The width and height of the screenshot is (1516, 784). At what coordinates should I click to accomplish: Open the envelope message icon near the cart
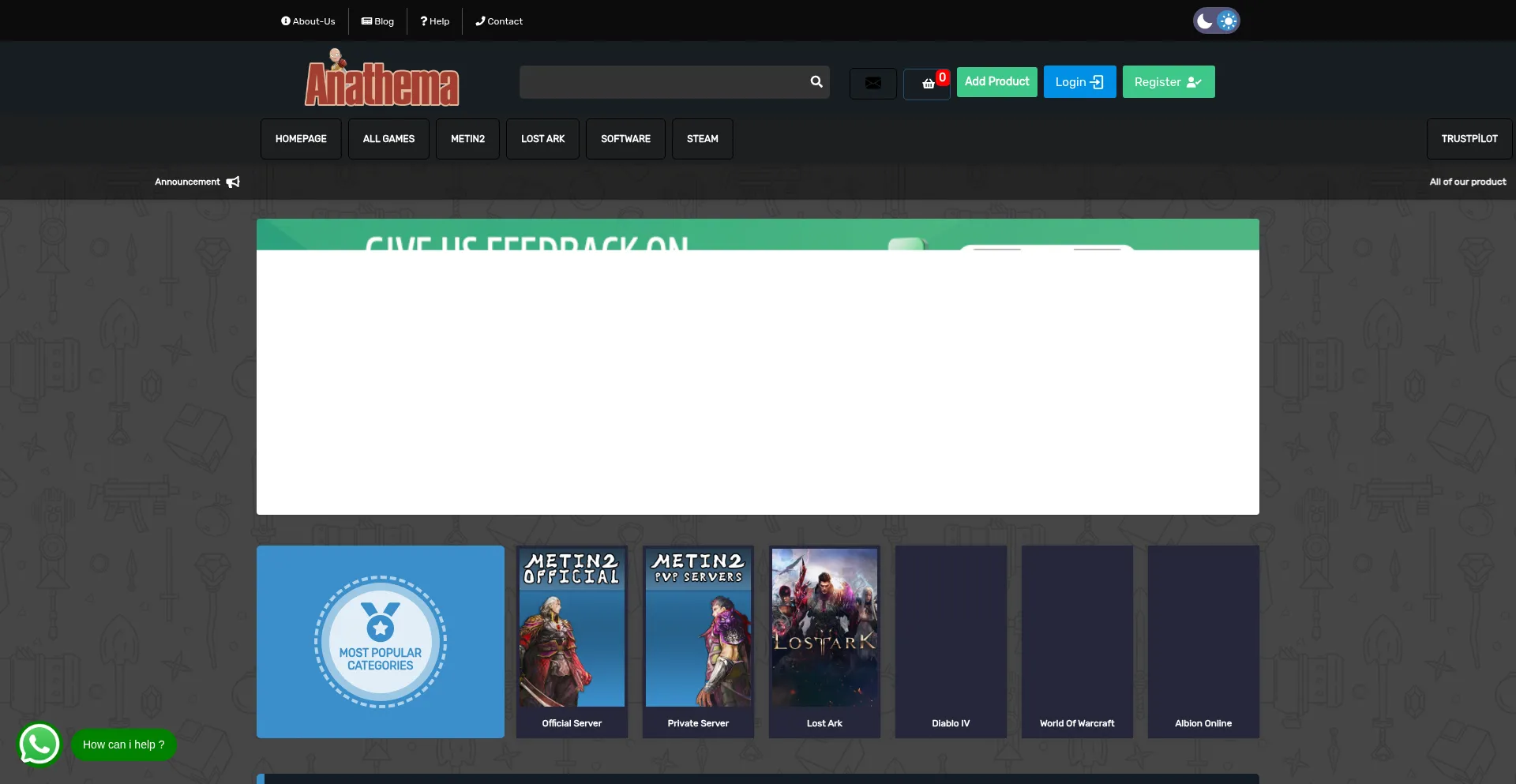pos(872,83)
